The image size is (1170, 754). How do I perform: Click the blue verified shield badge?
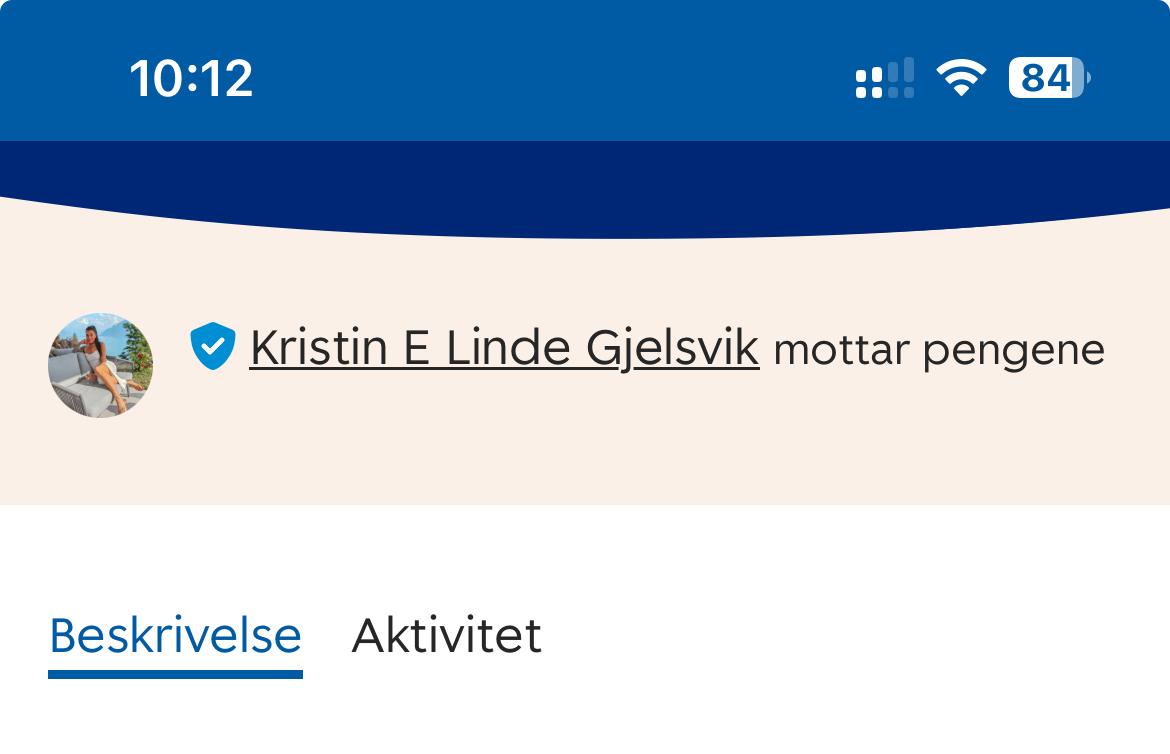212,346
